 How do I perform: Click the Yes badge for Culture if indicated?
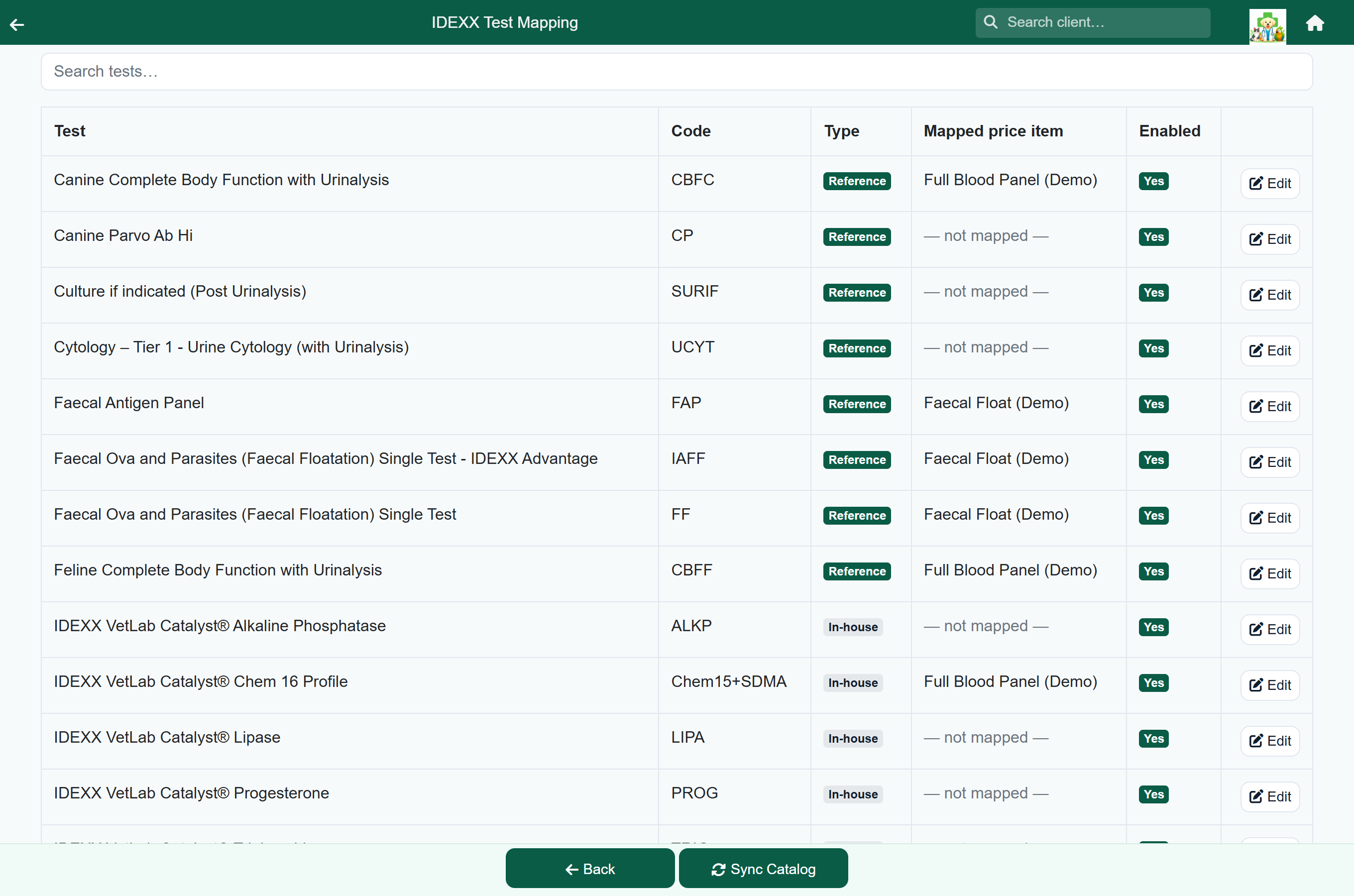1153,293
